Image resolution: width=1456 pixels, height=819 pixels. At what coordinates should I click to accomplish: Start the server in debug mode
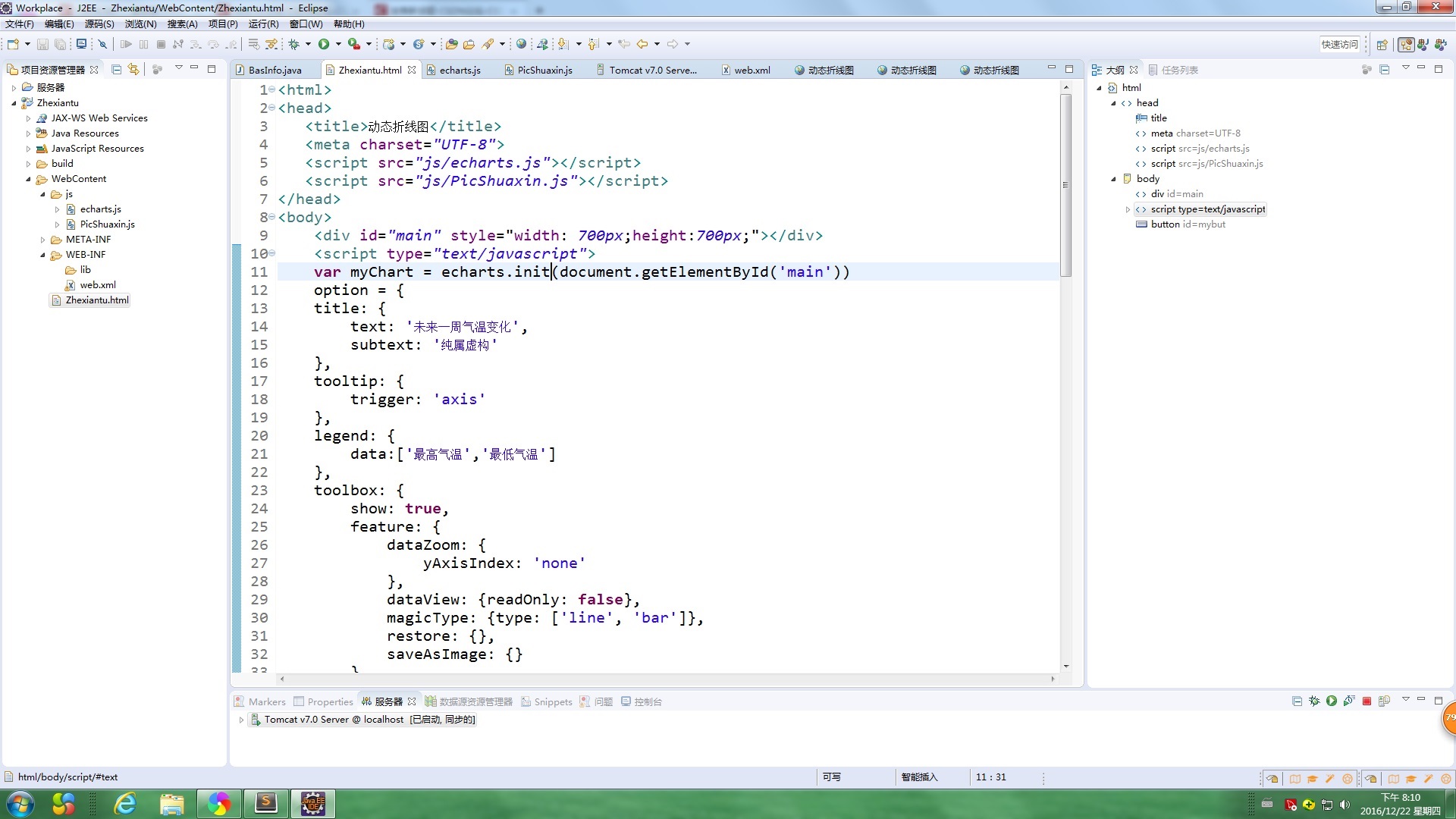pyautogui.click(x=1314, y=701)
